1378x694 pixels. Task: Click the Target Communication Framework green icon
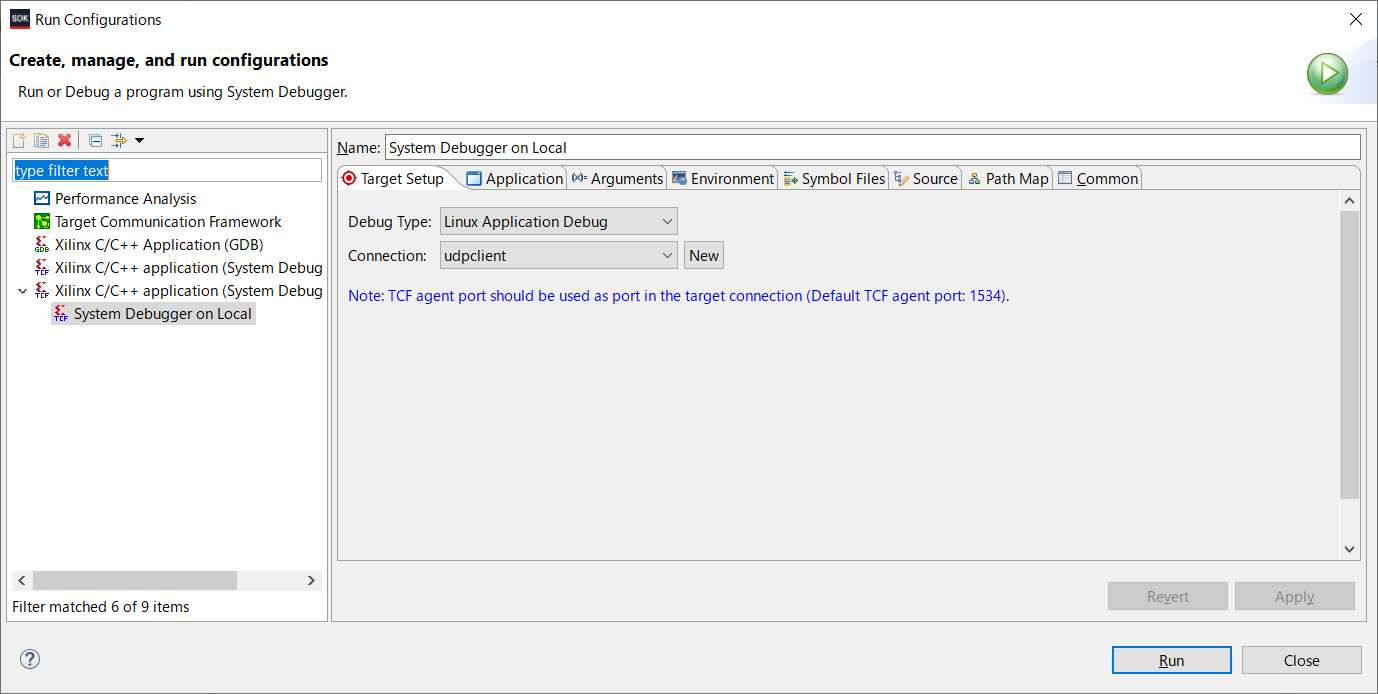[x=42, y=222]
